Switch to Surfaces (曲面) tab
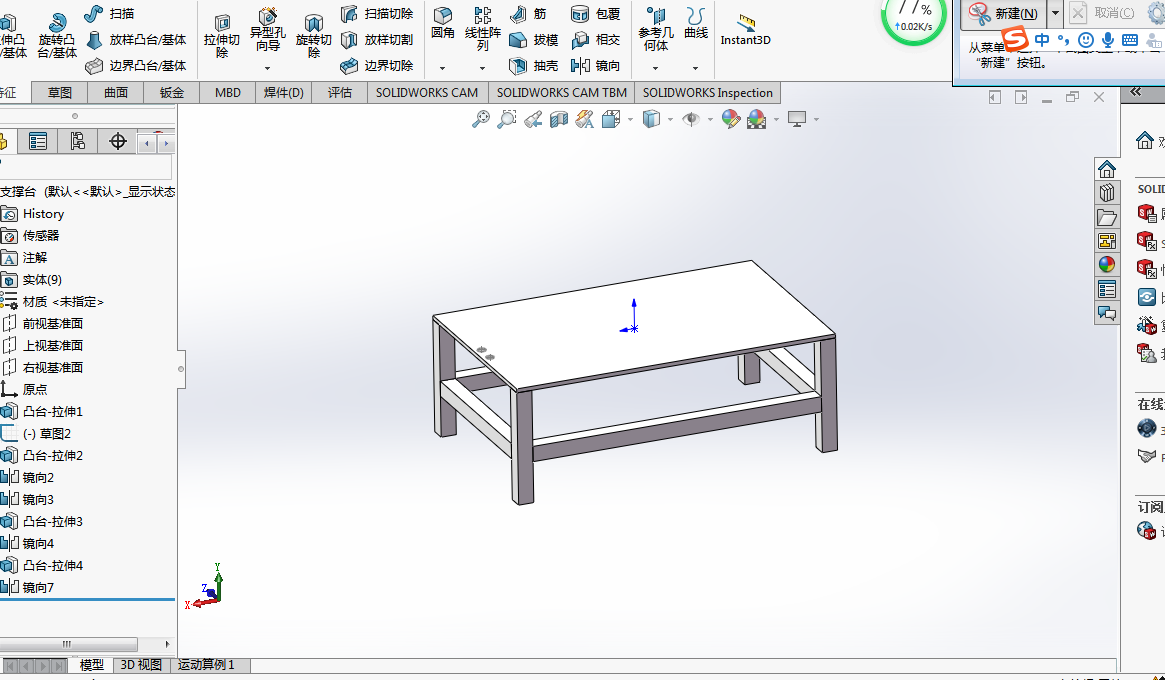 coord(116,93)
